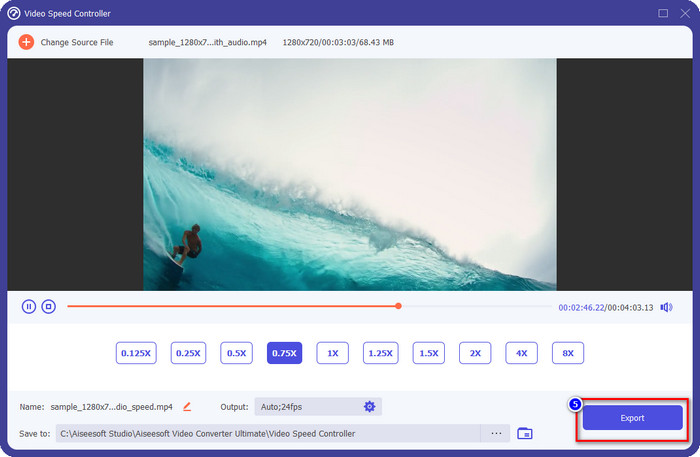
Task: Maximize the Video Speed Controller window
Action: (663, 13)
